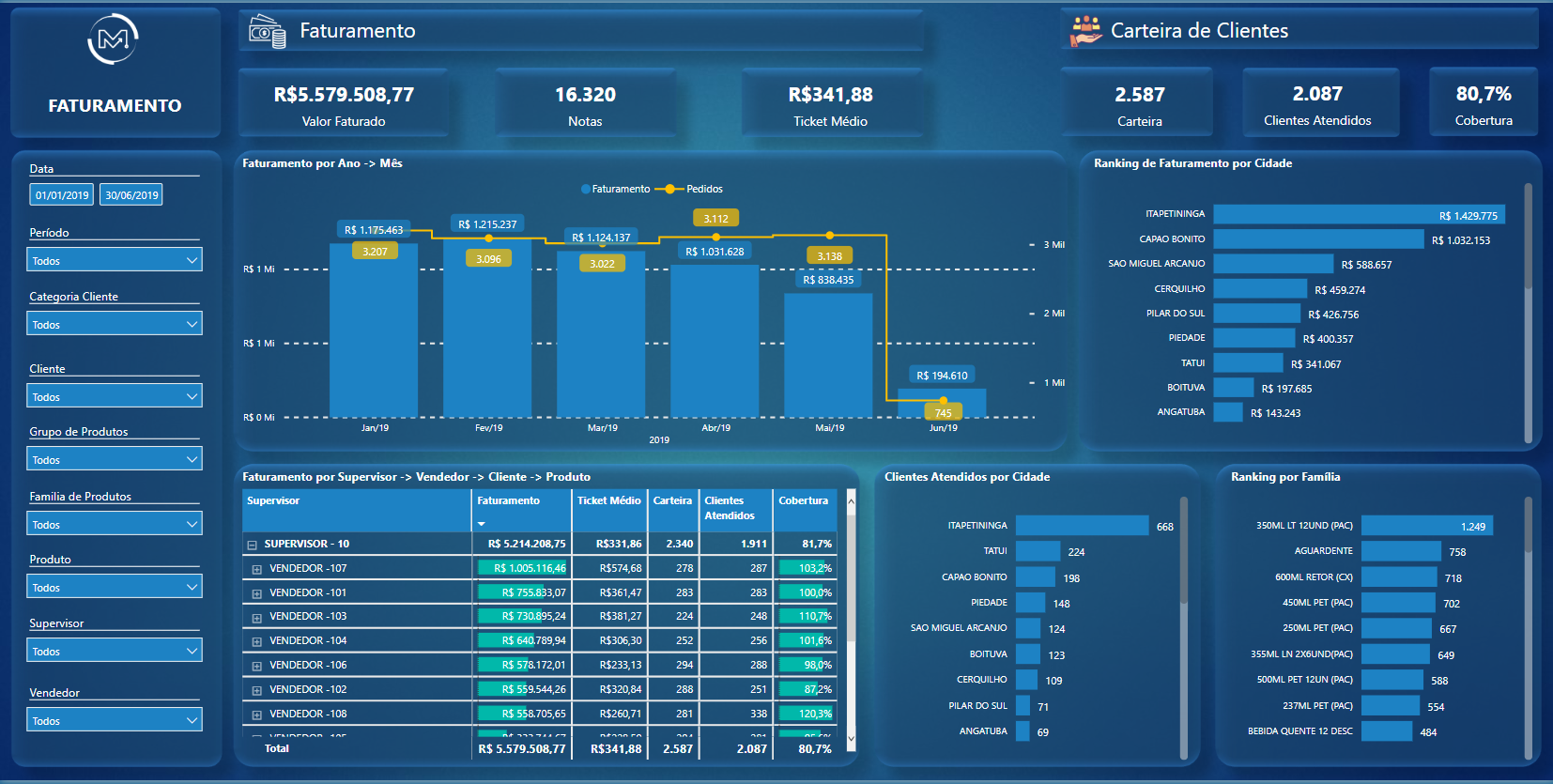Select the BEBIDA QUENTE 12 DESC bar

(x=1387, y=731)
